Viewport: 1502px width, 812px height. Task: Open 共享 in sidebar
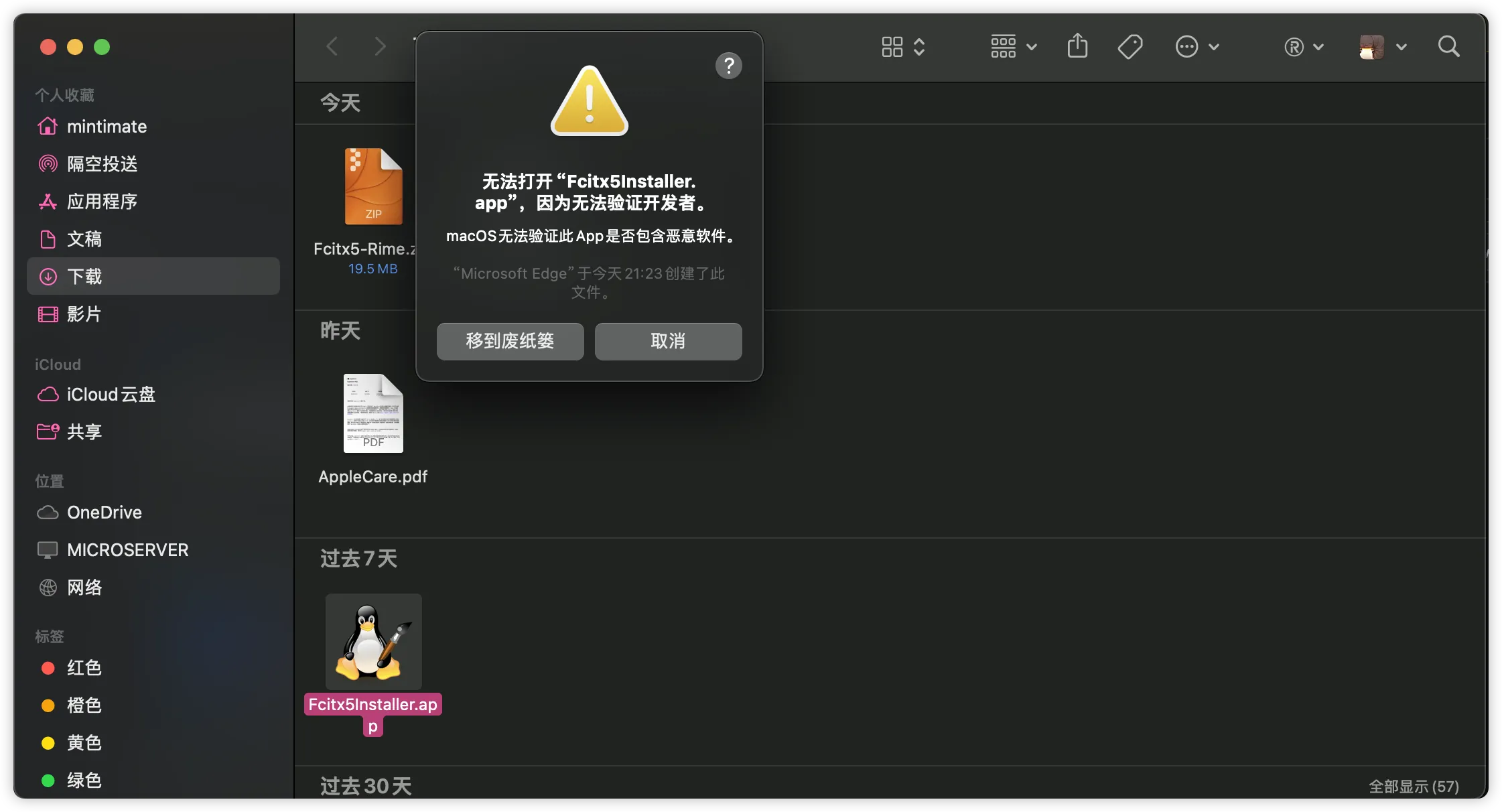(153, 432)
